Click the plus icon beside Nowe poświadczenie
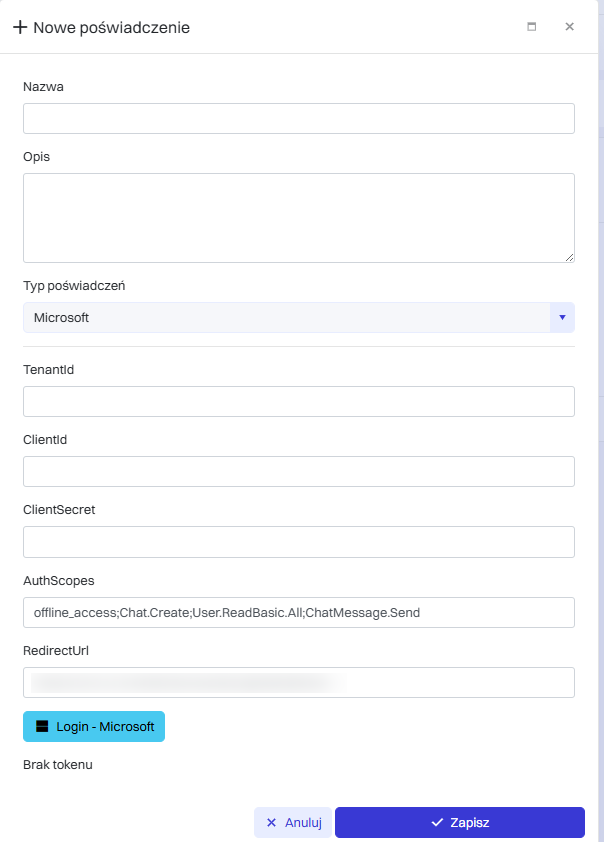Screen dimensions: 604x842 point(20,27)
